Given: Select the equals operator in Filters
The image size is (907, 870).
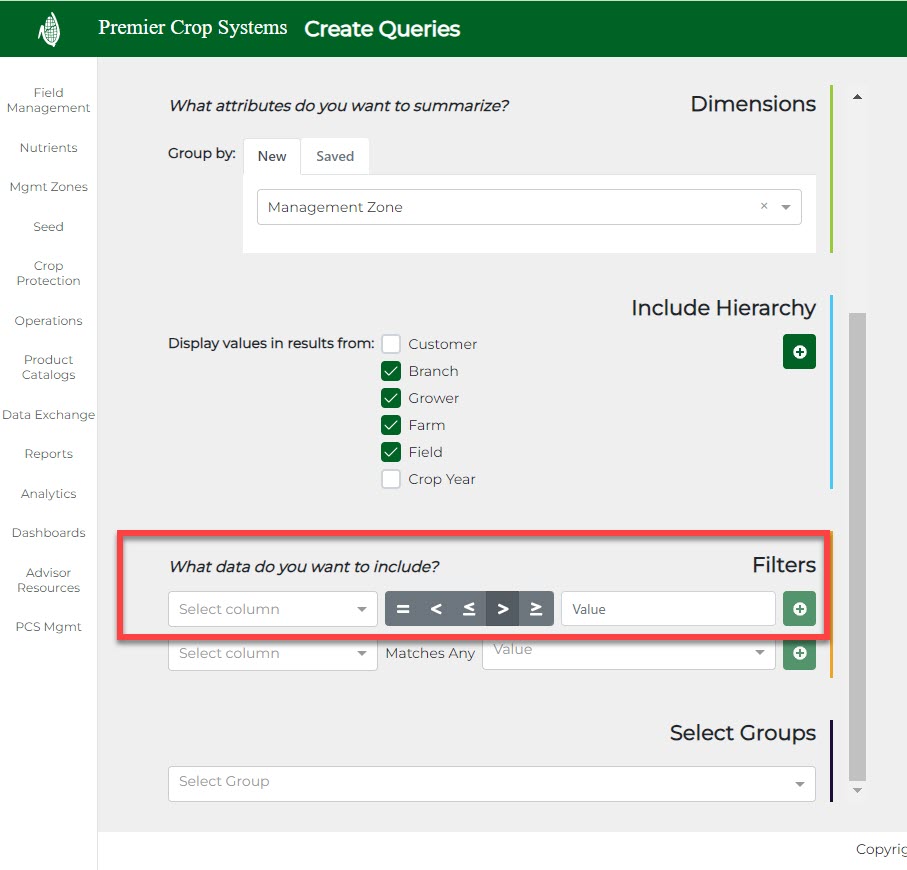Looking at the screenshot, I should pyautogui.click(x=403, y=609).
